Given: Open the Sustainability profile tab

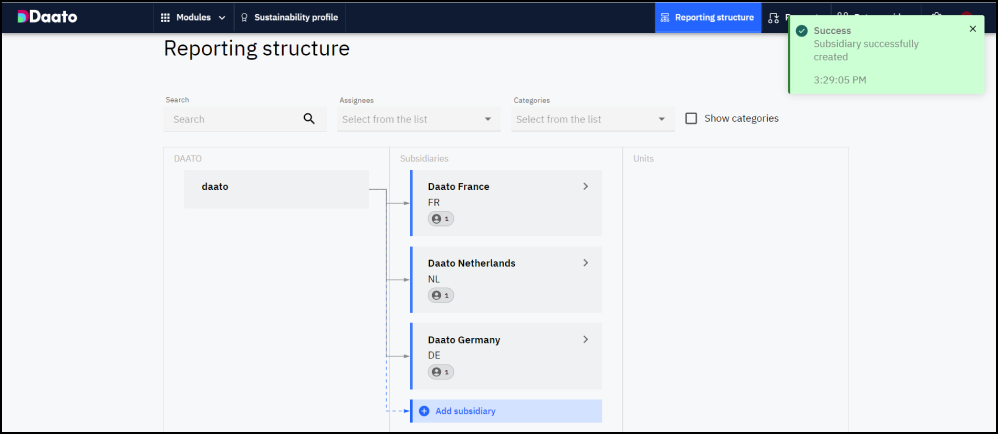Looking at the screenshot, I should pyautogui.click(x=290, y=17).
